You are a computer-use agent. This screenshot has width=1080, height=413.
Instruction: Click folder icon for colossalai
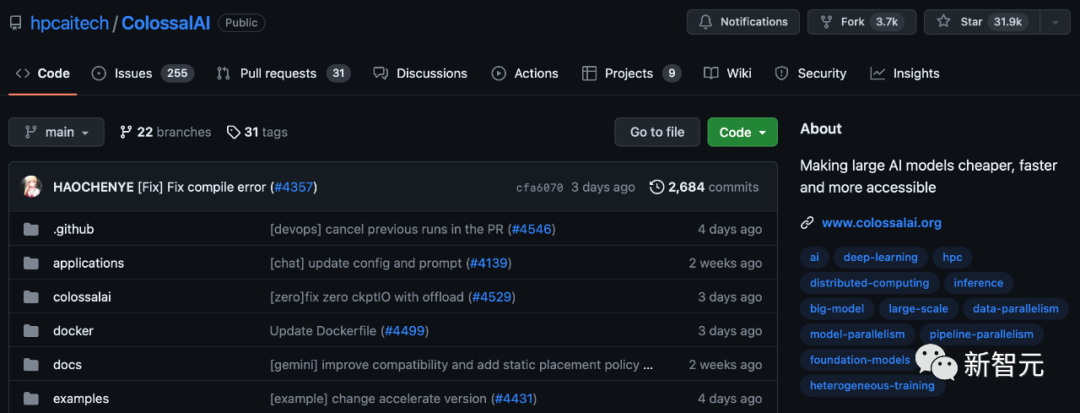click(30, 297)
